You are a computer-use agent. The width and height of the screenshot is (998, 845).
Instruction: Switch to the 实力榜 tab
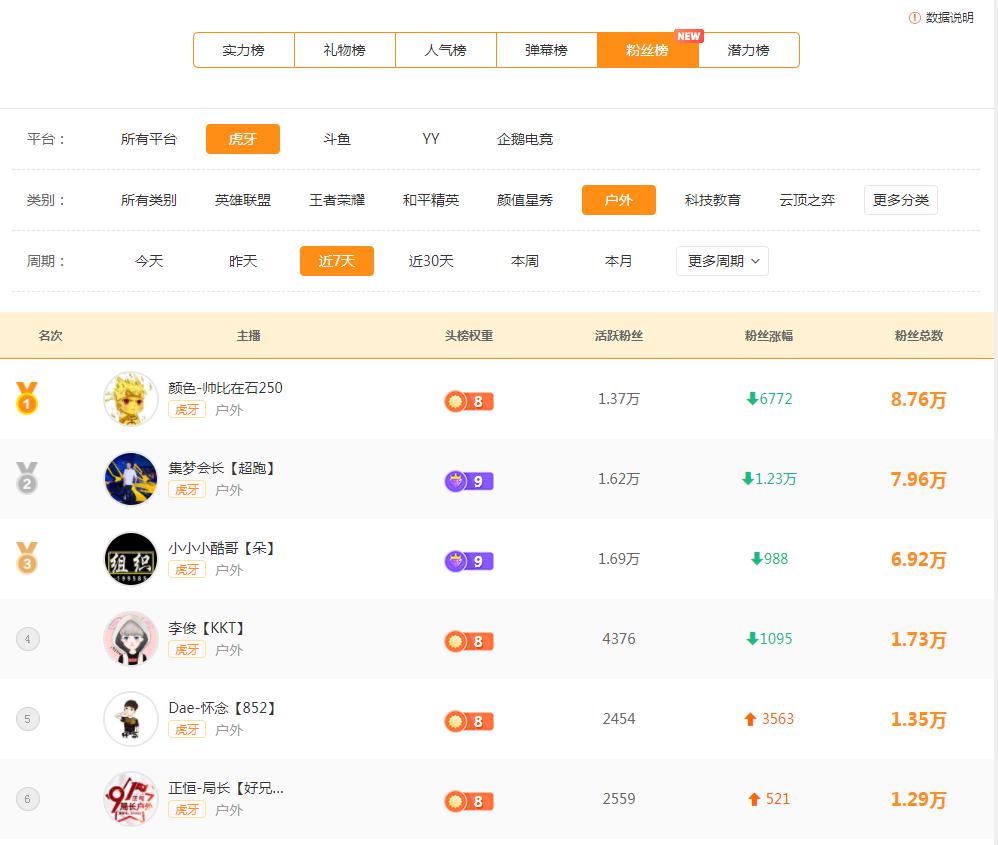pos(244,50)
